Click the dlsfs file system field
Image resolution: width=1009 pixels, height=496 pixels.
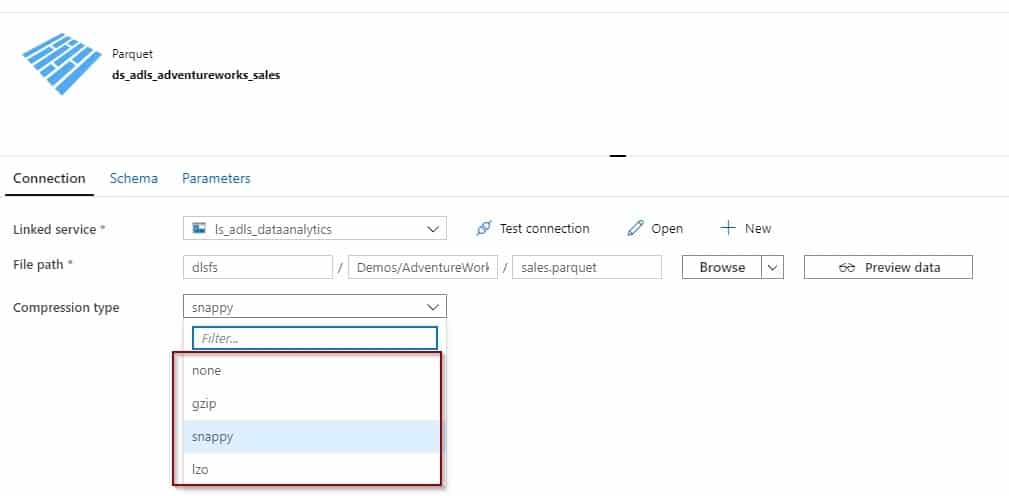point(258,268)
